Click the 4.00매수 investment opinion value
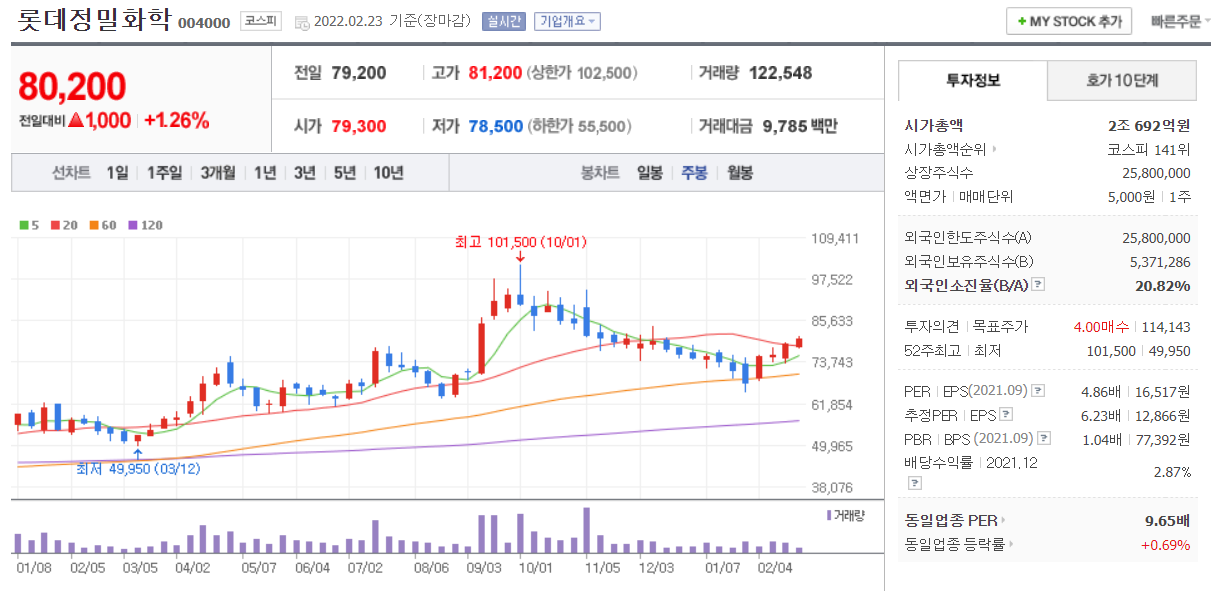Screen dimensions: 1217x591 (x=1099, y=327)
